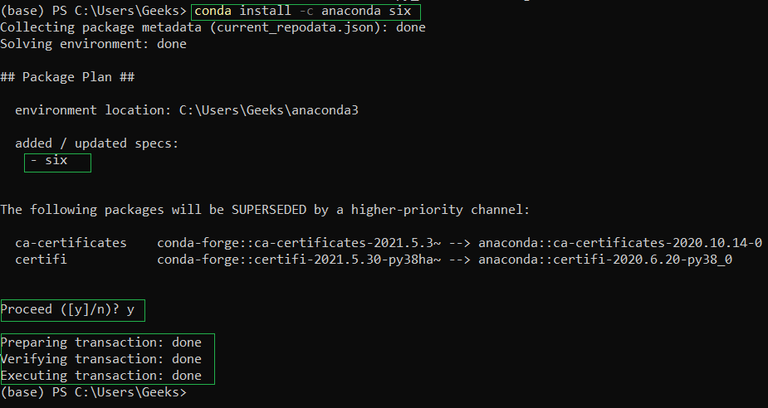The image size is (768, 408).
Task: Click the 'Proceed ([y]/n)? y' prompt
Action: (x=68, y=310)
